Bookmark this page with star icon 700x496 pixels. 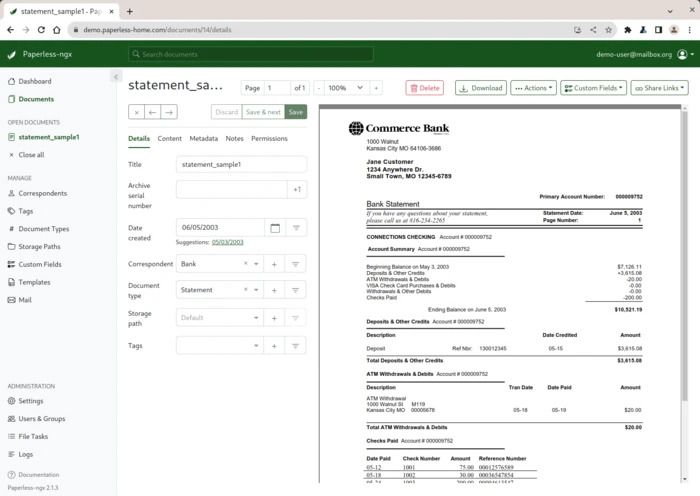(608, 30)
